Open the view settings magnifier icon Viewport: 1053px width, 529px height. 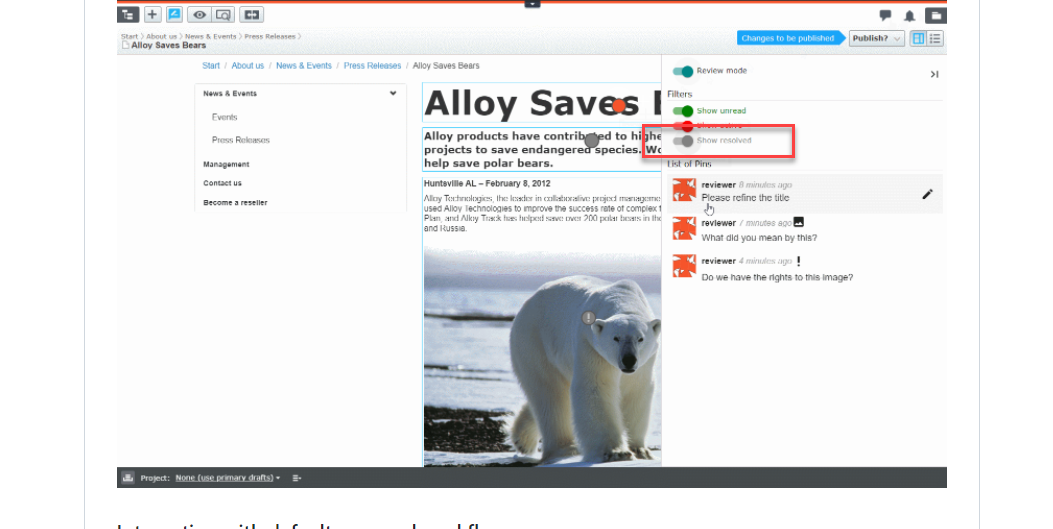click(x=223, y=14)
